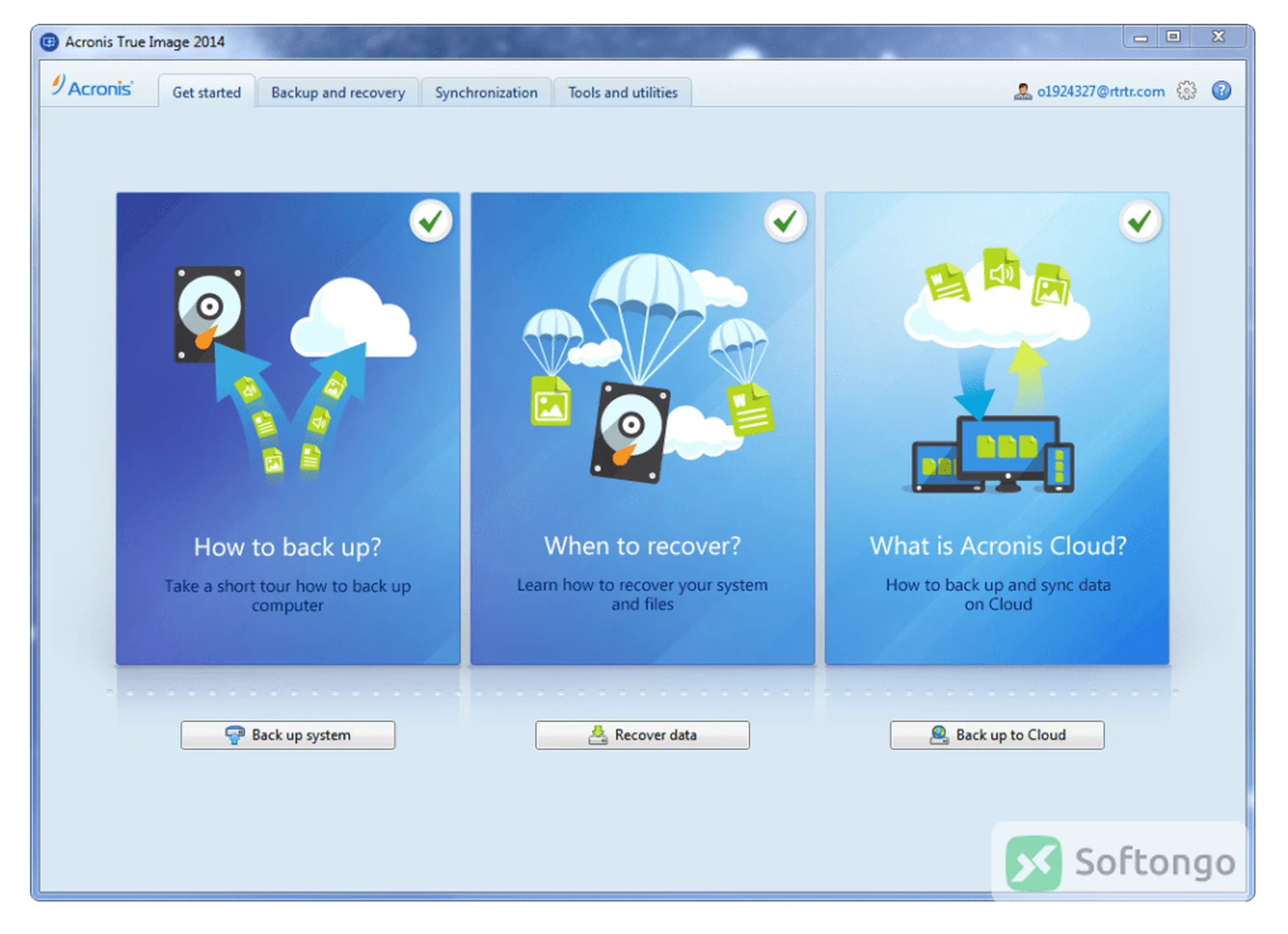Click the Acronis logo
This screenshot has width=1288, height=934.
coord(93,87)
